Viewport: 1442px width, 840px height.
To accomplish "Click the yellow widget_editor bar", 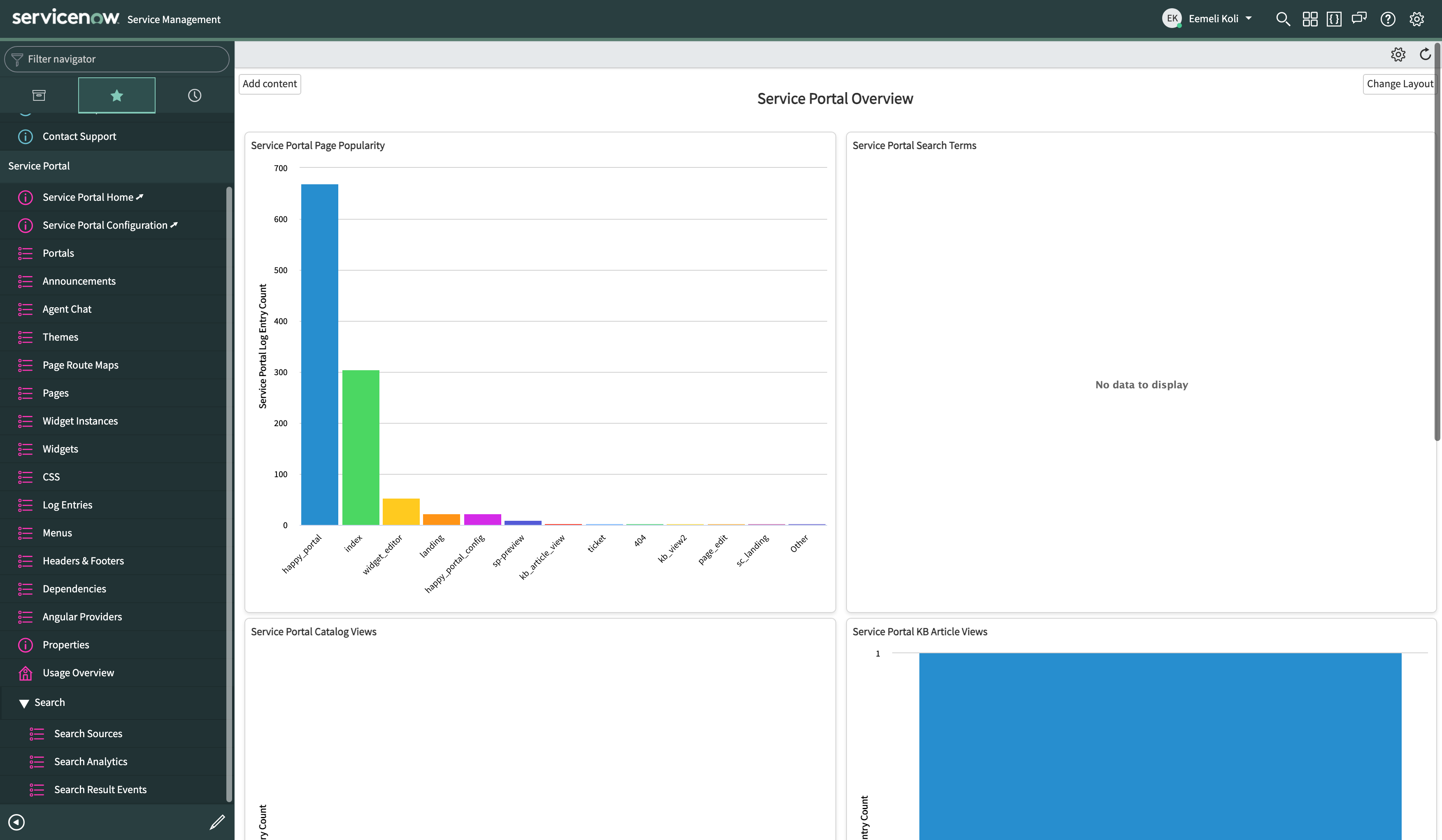I will pos(400,512).
